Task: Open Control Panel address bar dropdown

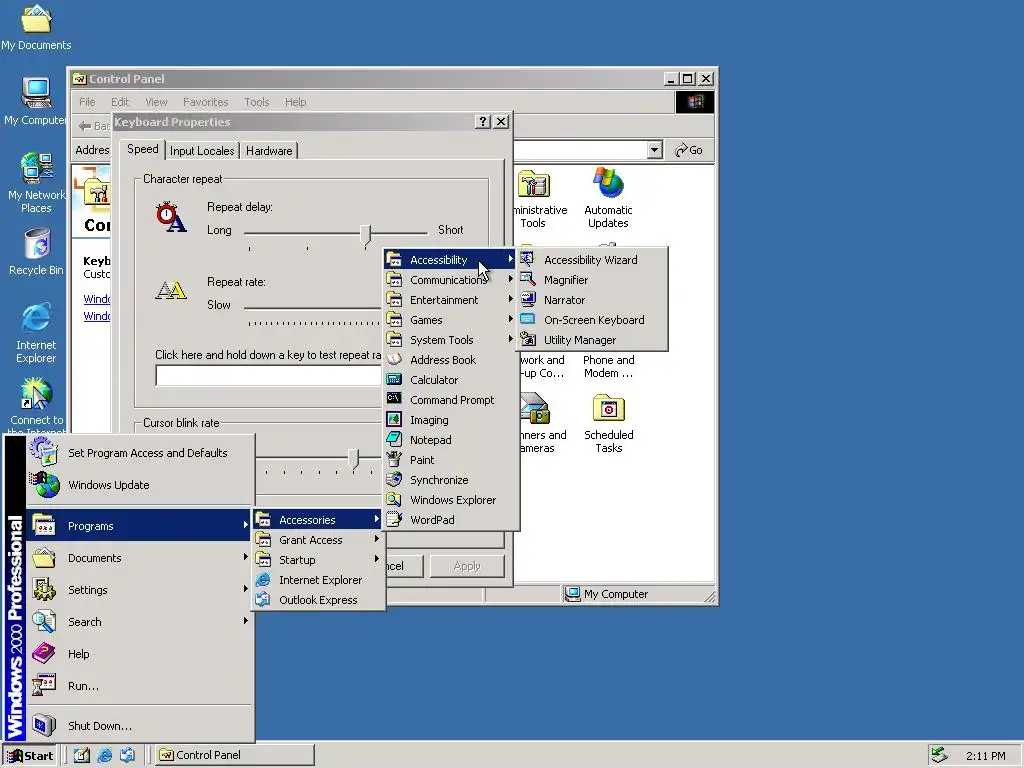Action: pos(655,150)
